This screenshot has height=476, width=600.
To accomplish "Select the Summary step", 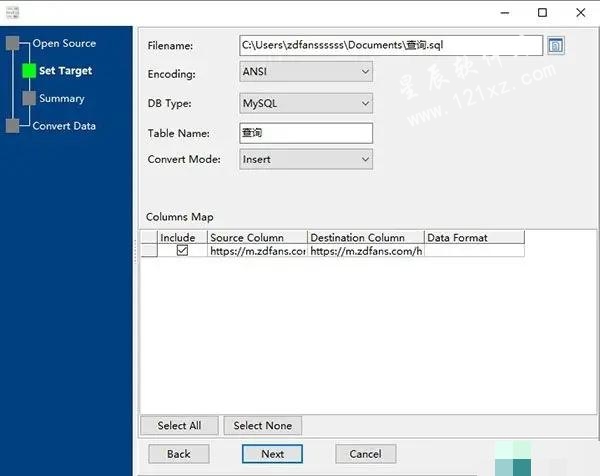I will coord(62,98).
